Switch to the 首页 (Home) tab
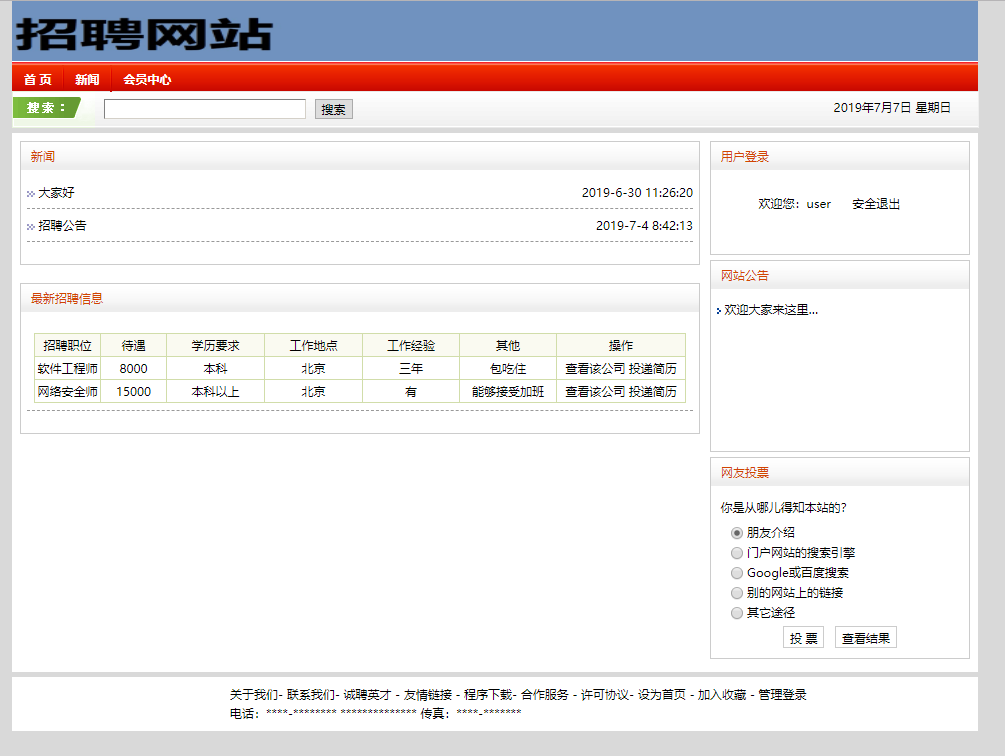 point(36,78)
